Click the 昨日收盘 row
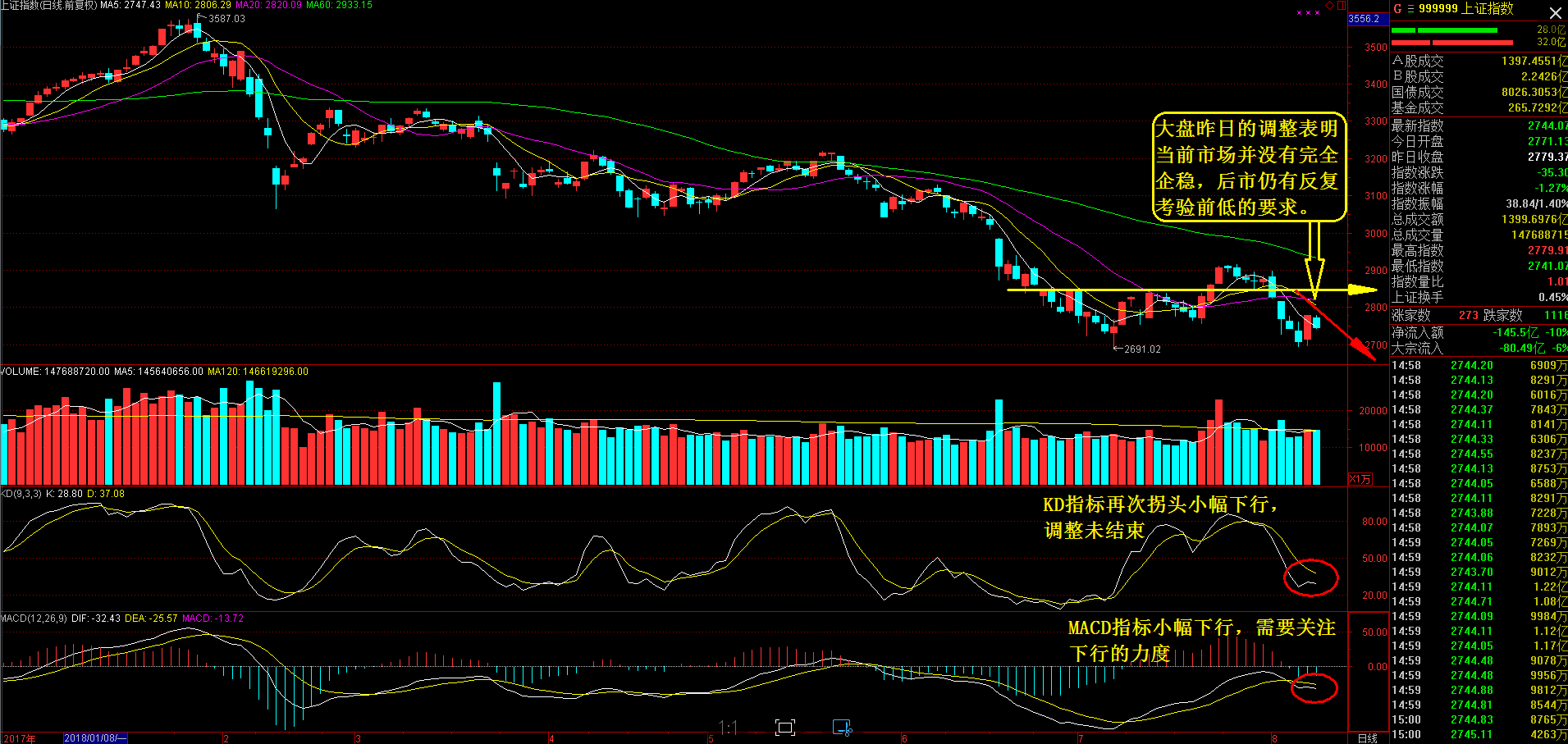 [x=1479, y=157]
